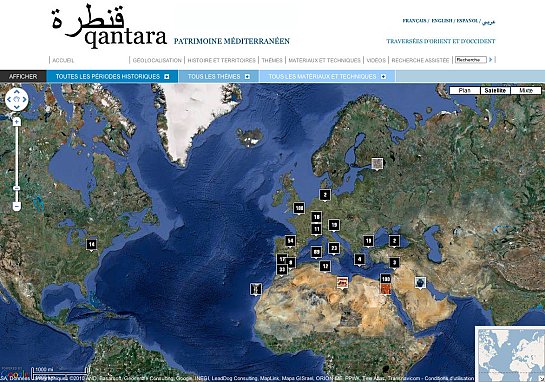
Task: Open the Thèmes menu item
Action: coord(272,60)
